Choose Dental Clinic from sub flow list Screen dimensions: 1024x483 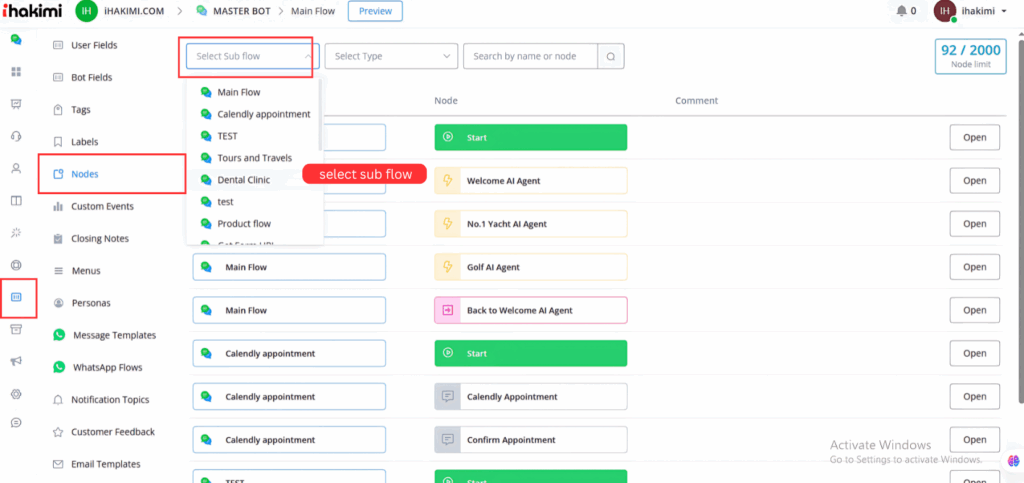[x=243, y=180]
